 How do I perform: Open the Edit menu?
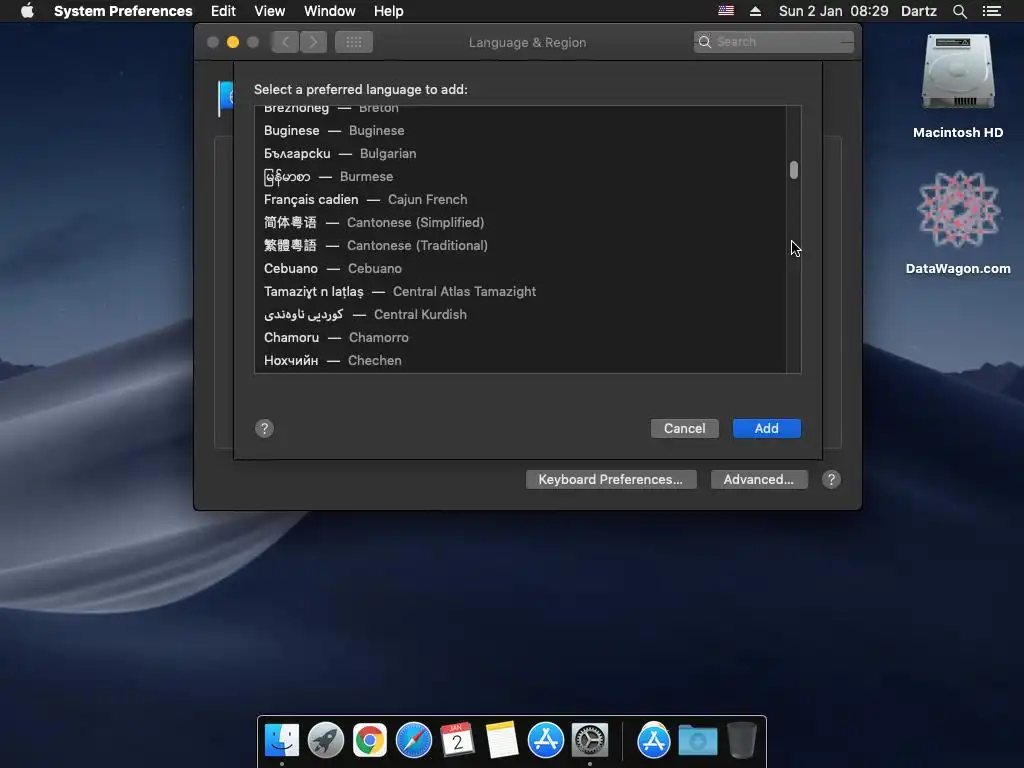[x=223, y=11]
